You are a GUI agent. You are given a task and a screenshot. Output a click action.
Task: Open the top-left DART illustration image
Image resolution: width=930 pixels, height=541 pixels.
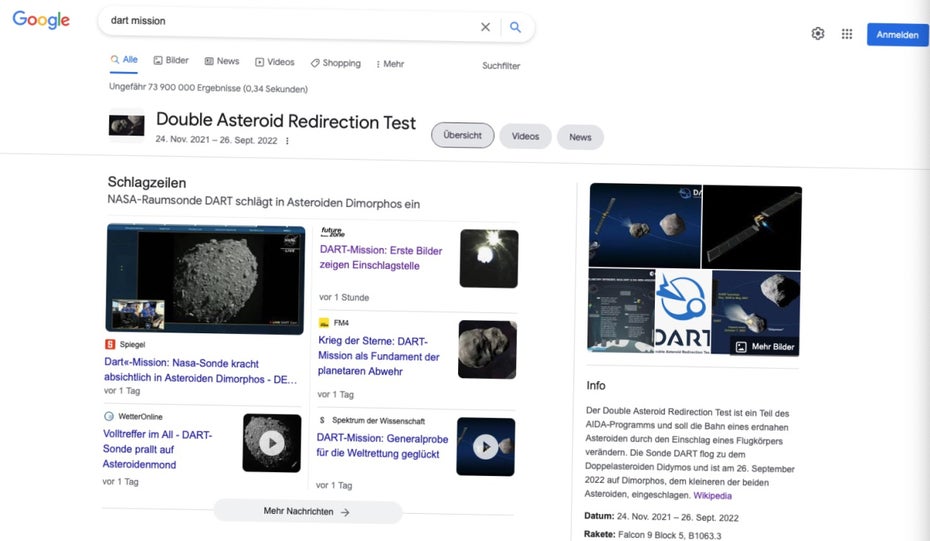pyautogui.click(x=645, y=225)
